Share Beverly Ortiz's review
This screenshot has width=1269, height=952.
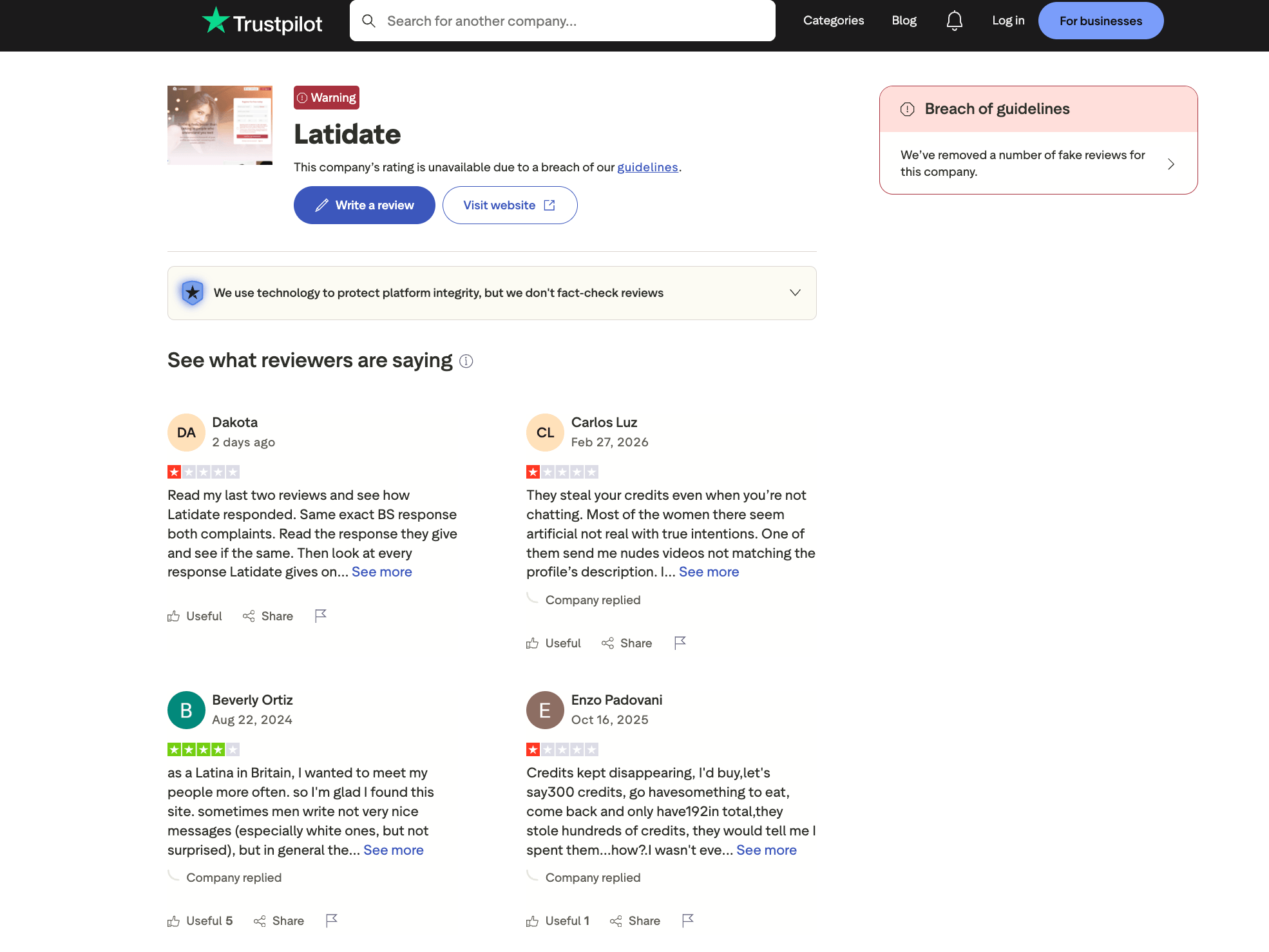click(x=279, y=921)
